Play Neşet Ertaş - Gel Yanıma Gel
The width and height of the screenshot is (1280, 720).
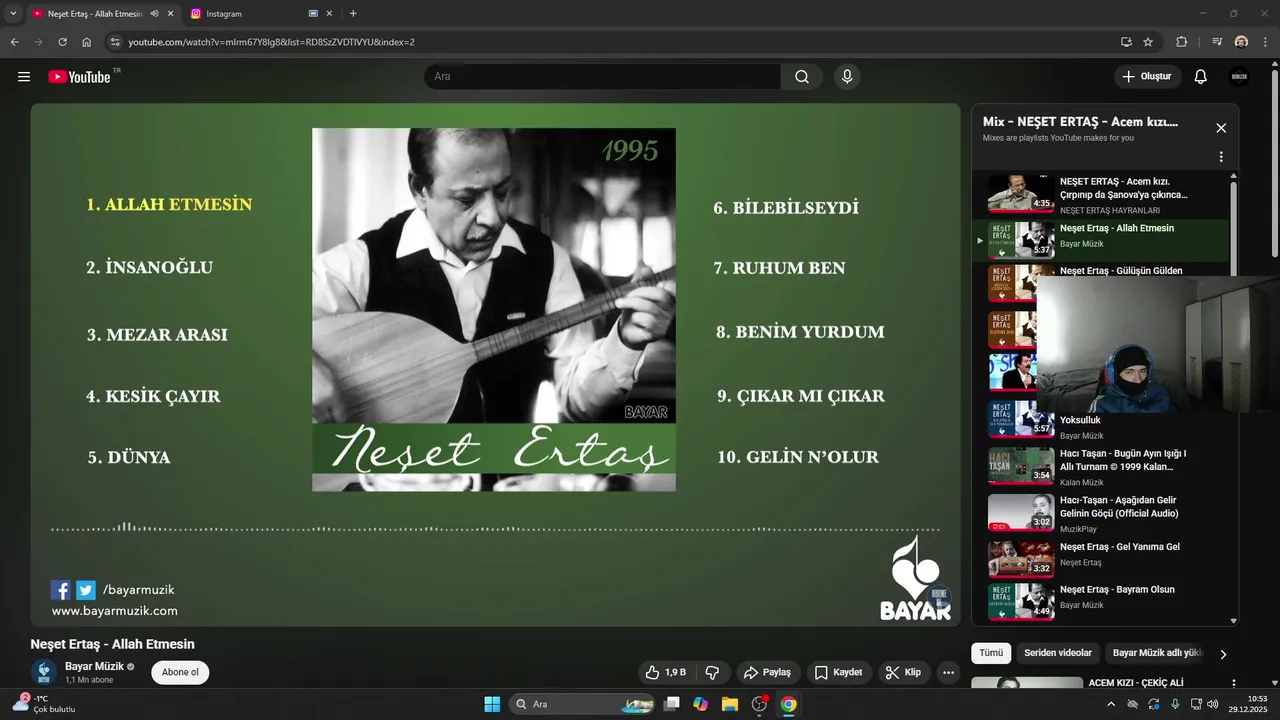tap(1100, 559)
